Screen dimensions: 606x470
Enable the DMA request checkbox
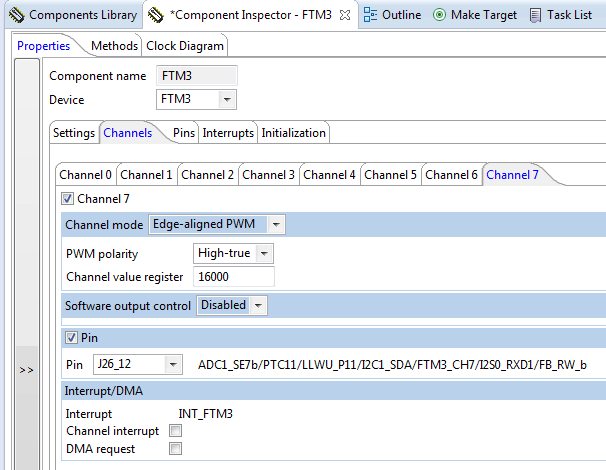pyautogui.click(x=175, y=449)
